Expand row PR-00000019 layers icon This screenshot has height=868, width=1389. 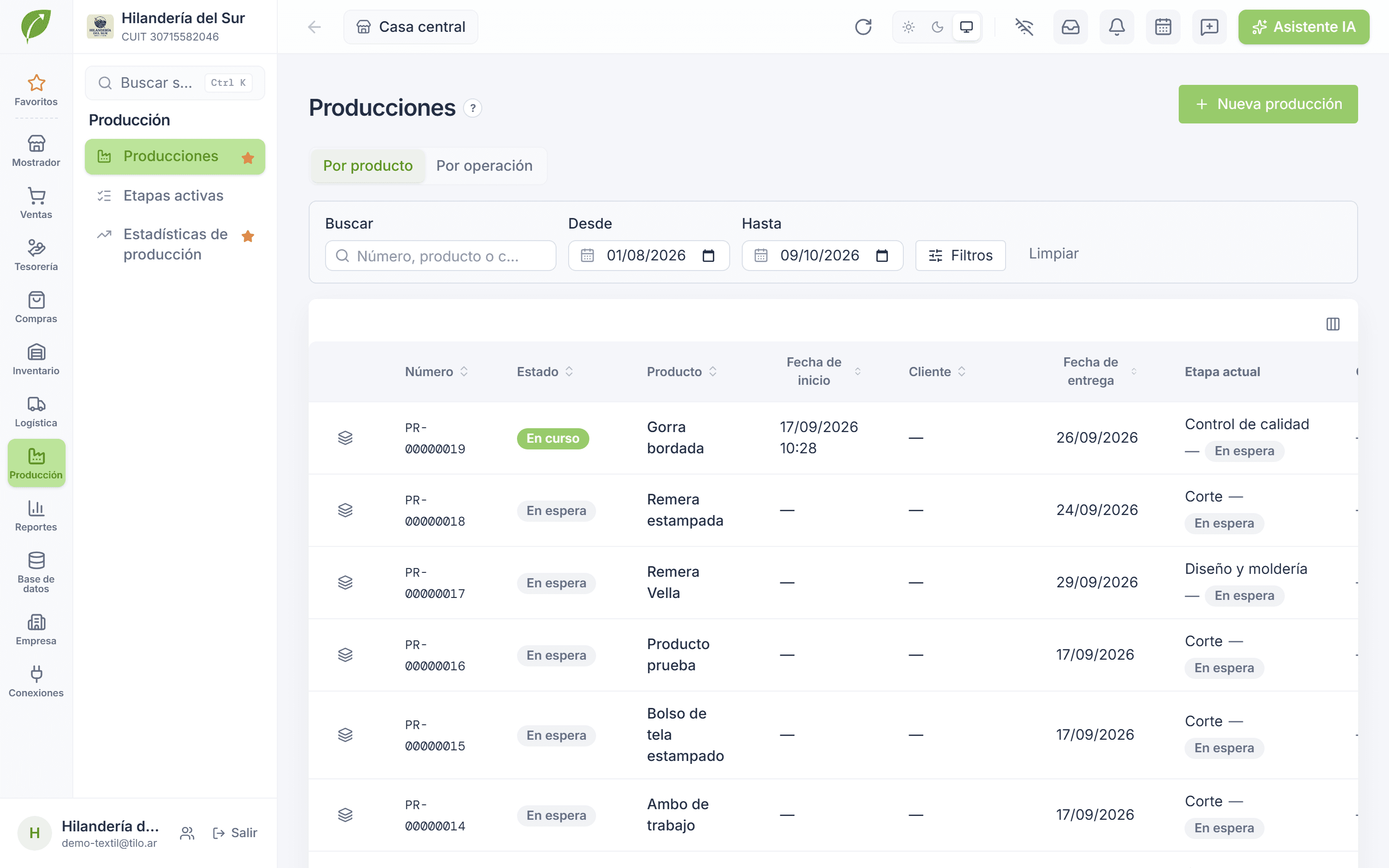pyautogui.click(x=345, y=438)
